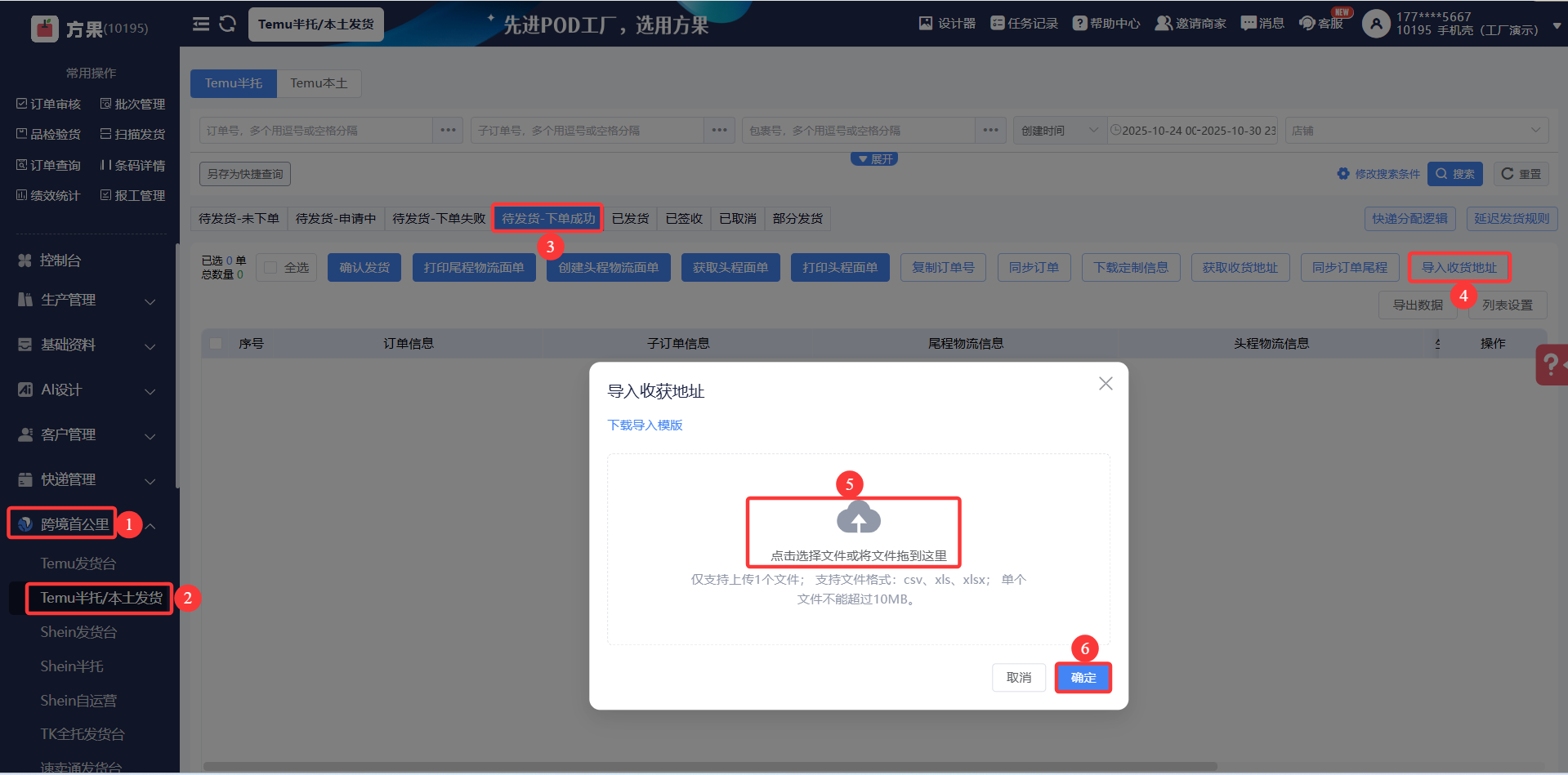Click the 搜索 search button
1568x775 pixels.
tap(1455, 174)
